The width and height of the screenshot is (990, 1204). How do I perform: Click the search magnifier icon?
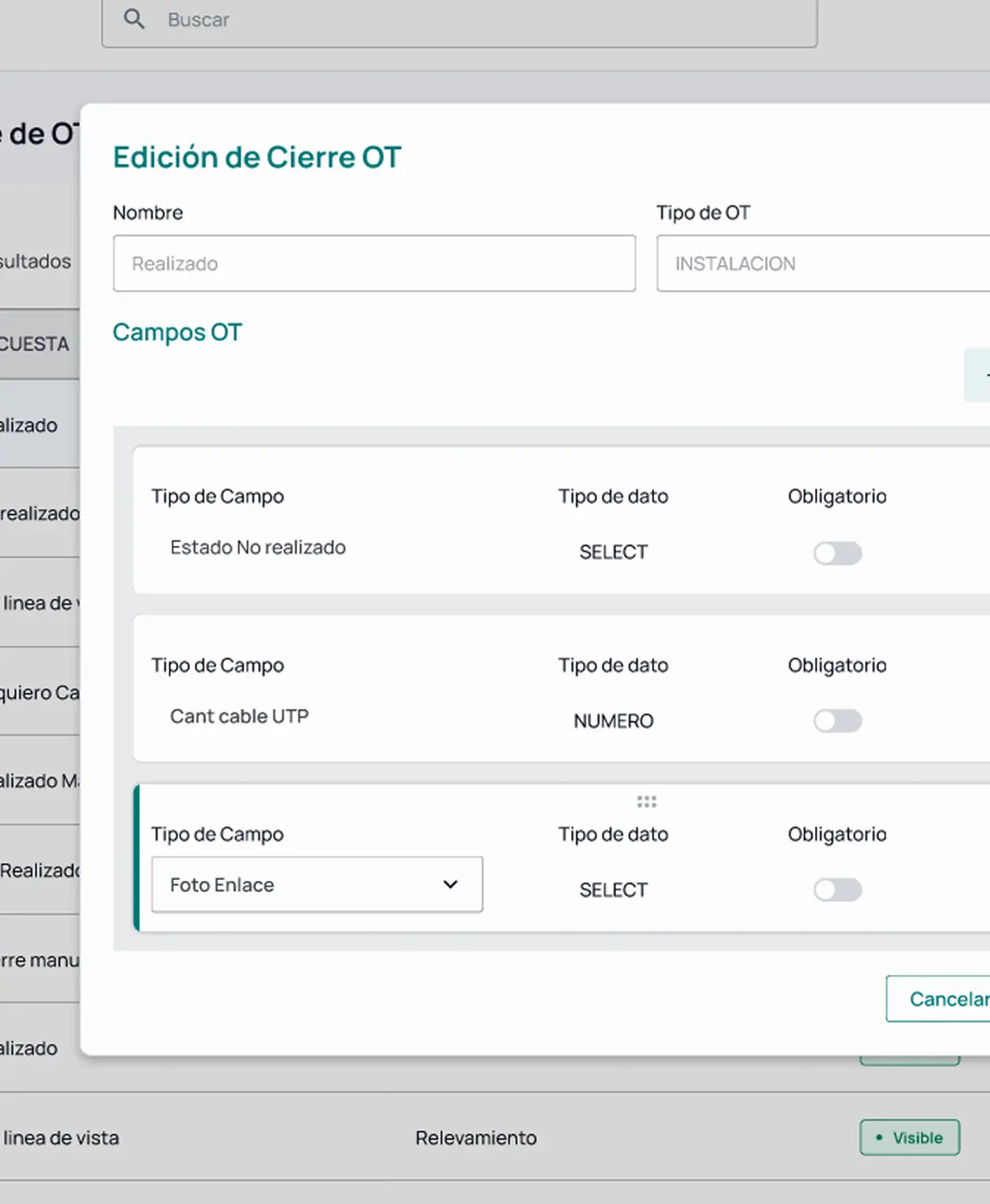tap(135, 19)
